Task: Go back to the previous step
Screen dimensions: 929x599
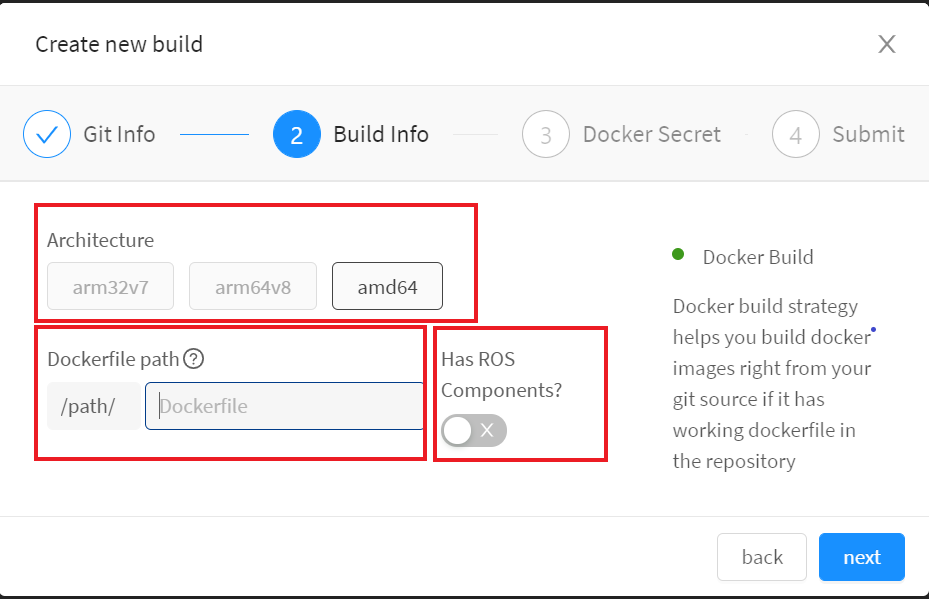Action: point(762,557)
